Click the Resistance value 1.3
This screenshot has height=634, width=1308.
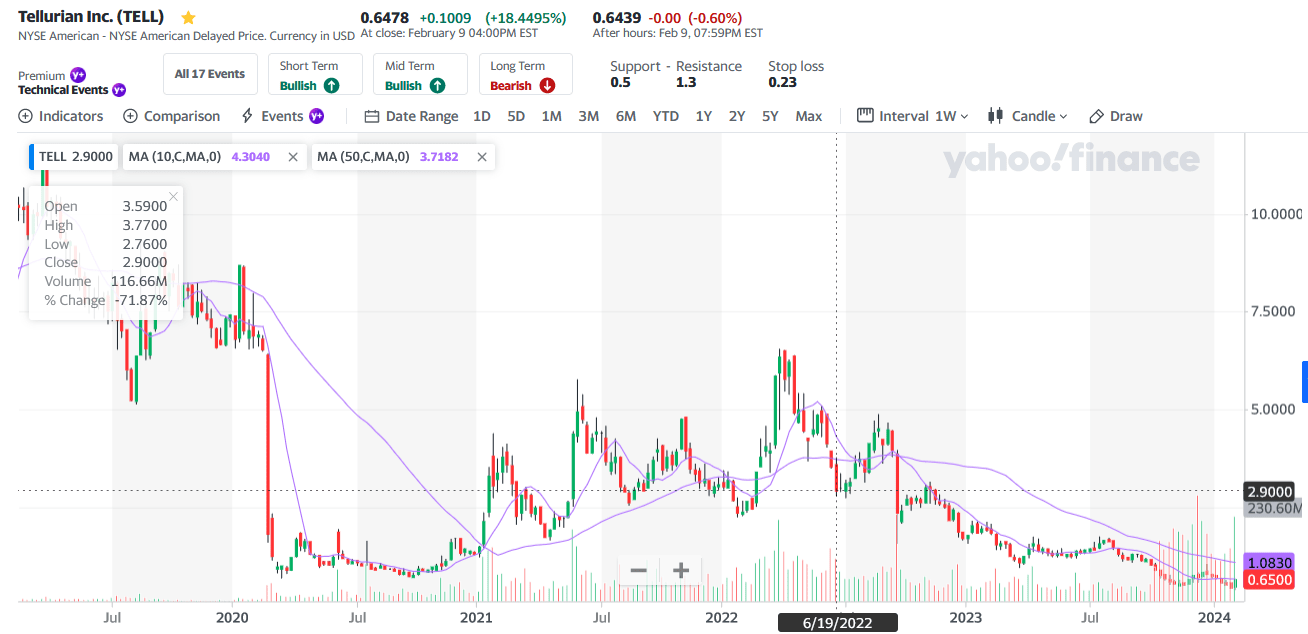[686, 83]
